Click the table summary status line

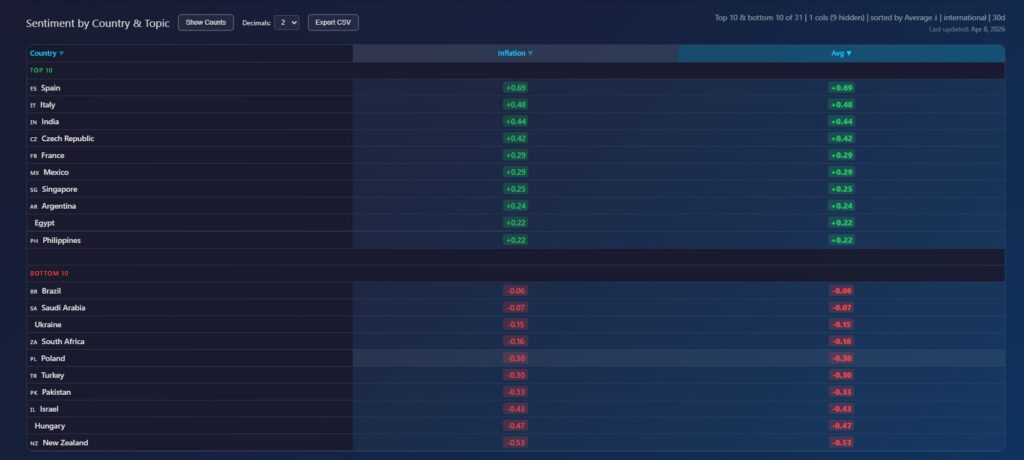pyautogui.click(x=860, y=18)
